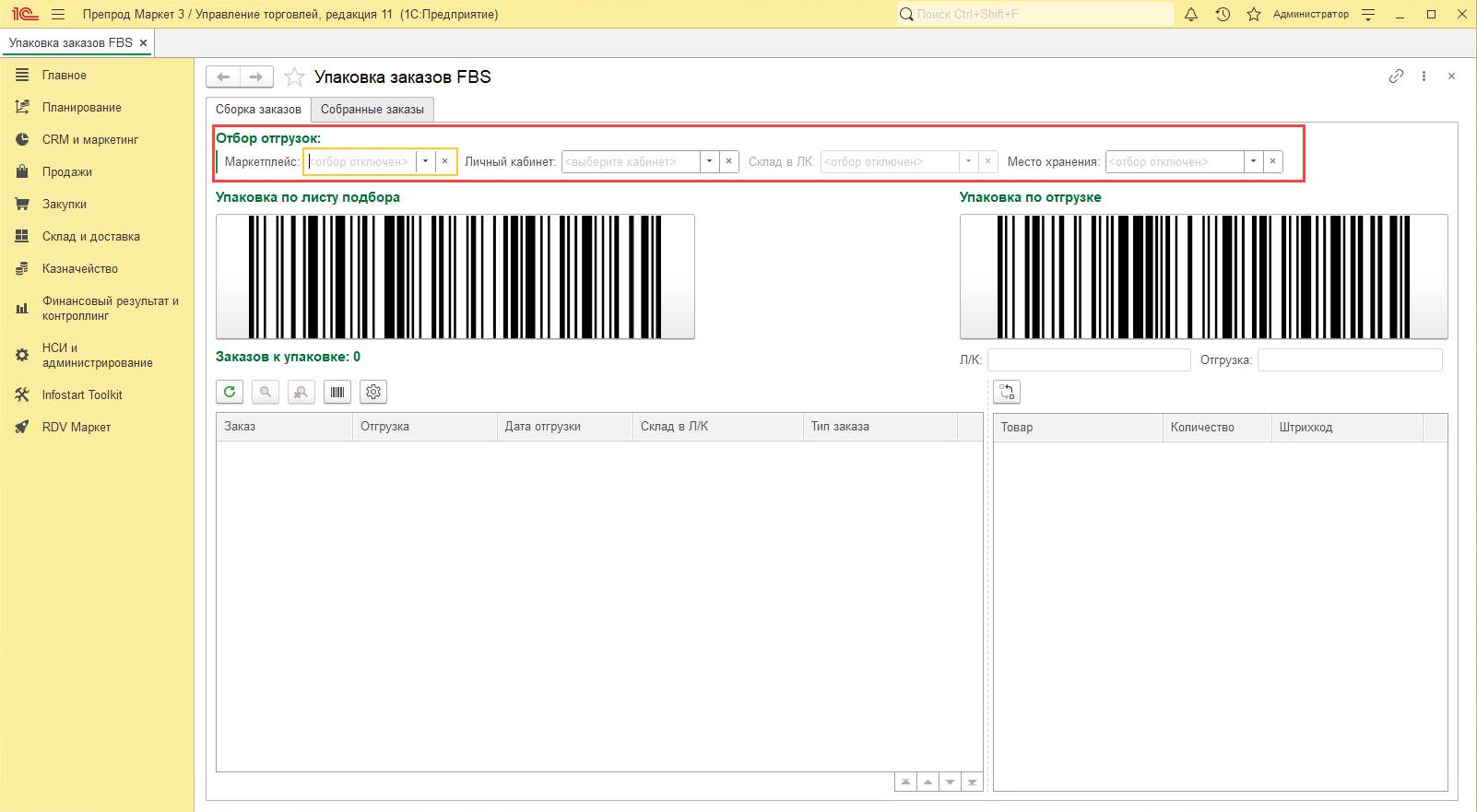The width and height of the screenshot is (1477, 812).
Task: Open the Продажи section in sidebar
Action: point(66,172)
